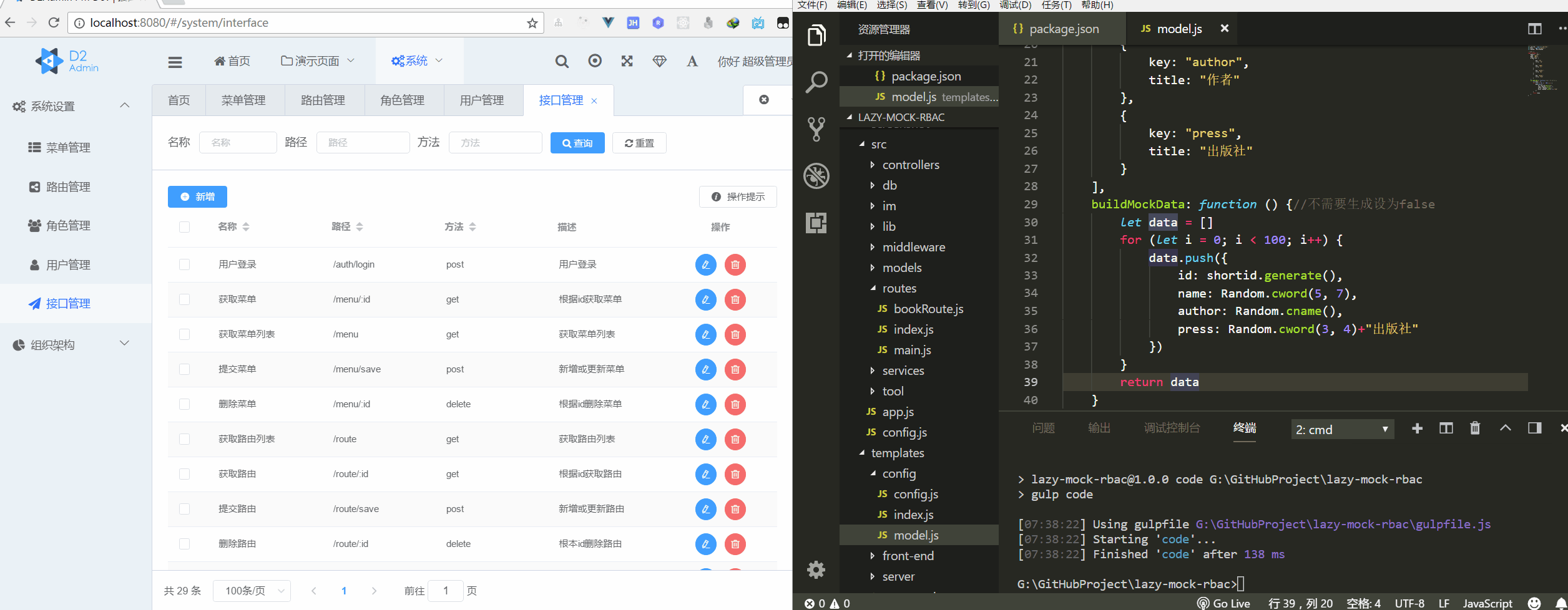
Task: Toggle the D2 Admin sidebar hamburger menu
Action: pyautogui.click(x=175, y=62)
